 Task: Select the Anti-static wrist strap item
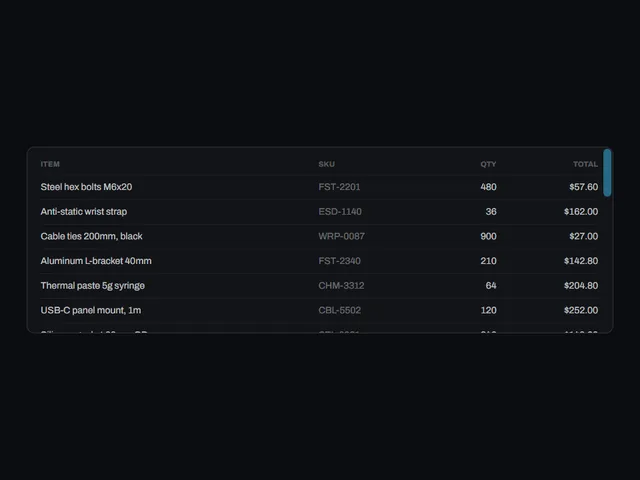click(x=84, y=211)
